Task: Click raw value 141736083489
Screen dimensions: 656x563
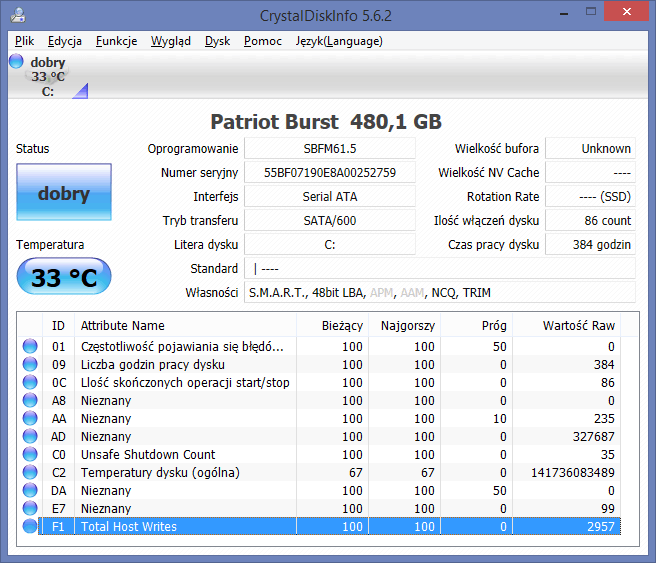Action: tap(573, 473)
